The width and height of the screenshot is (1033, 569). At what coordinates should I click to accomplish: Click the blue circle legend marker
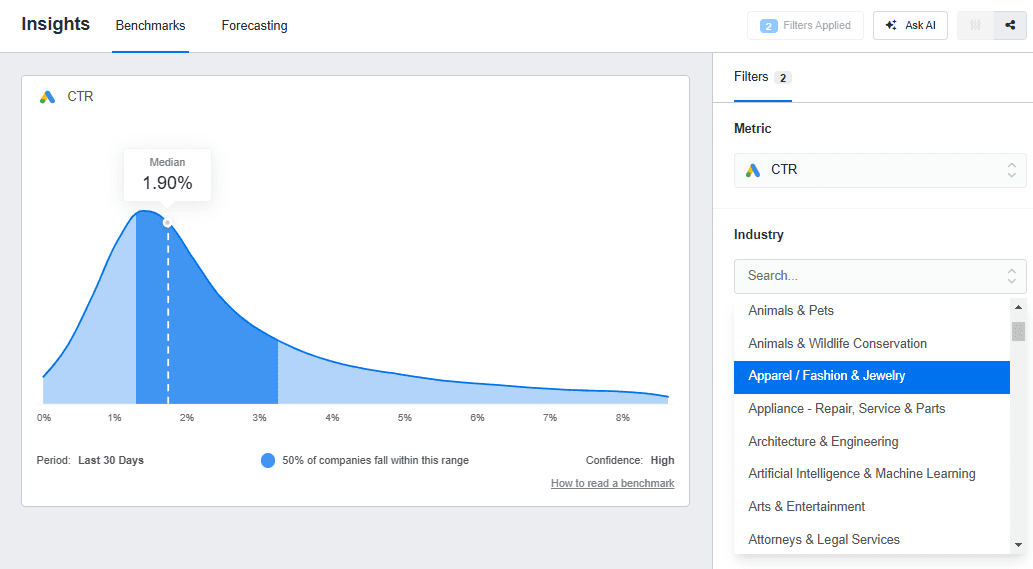click(x=268, y=460)
